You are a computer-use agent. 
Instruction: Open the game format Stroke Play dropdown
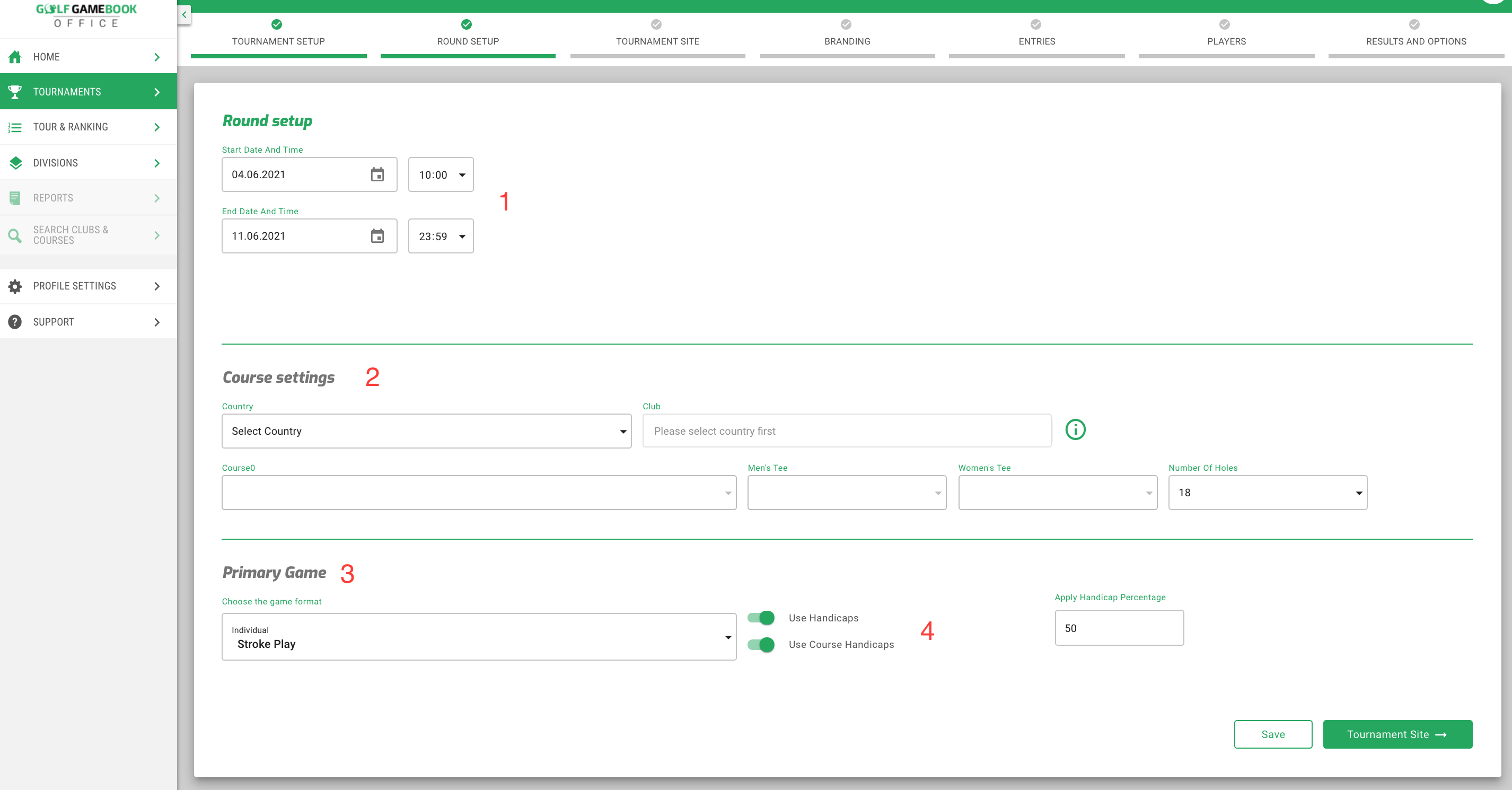click(x=479, y=637)
